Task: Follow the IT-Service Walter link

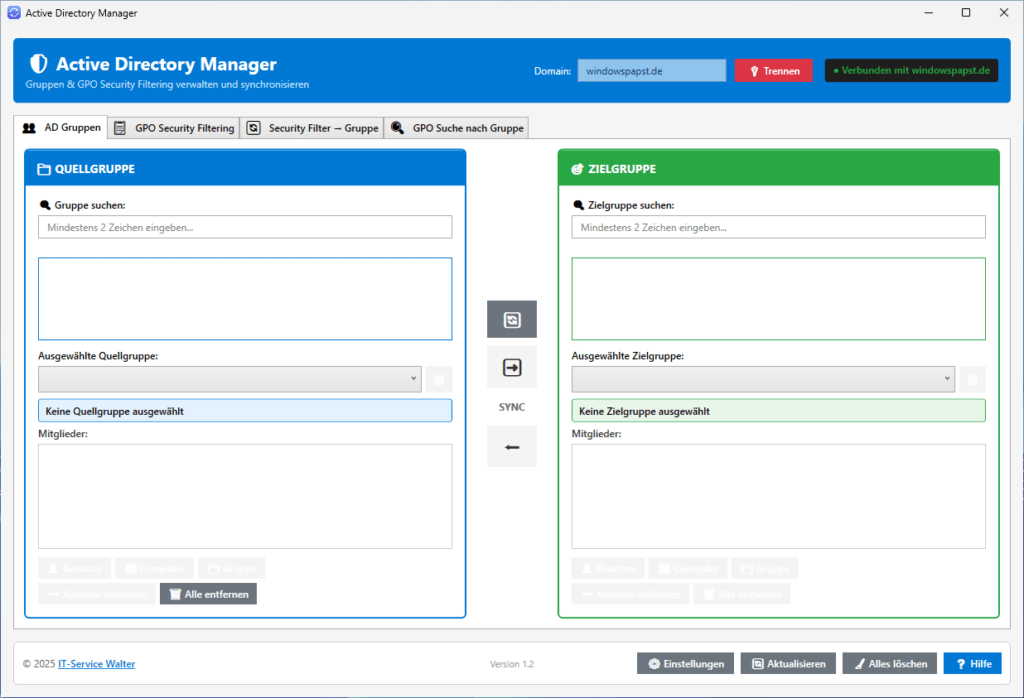Action: click(97, 664)
